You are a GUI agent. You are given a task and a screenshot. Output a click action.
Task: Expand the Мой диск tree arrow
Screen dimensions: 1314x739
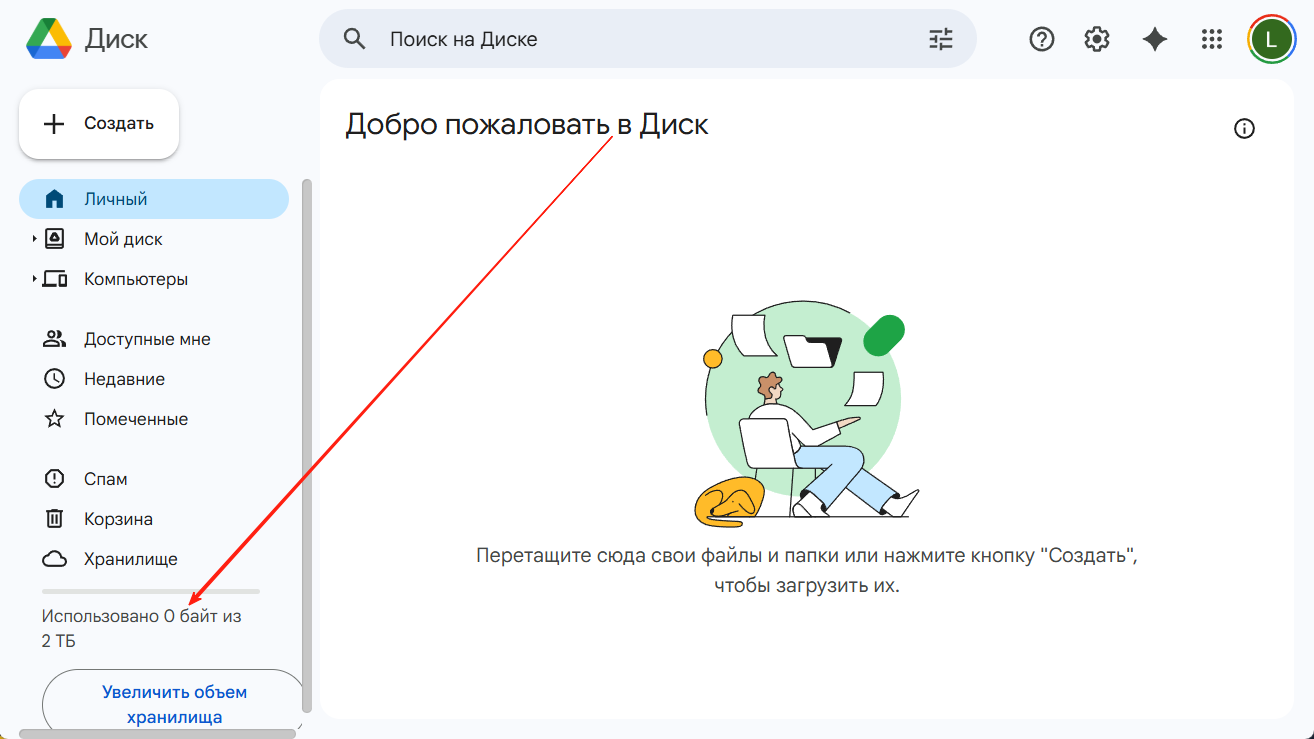pyautogui.click(x=34, y=239)
